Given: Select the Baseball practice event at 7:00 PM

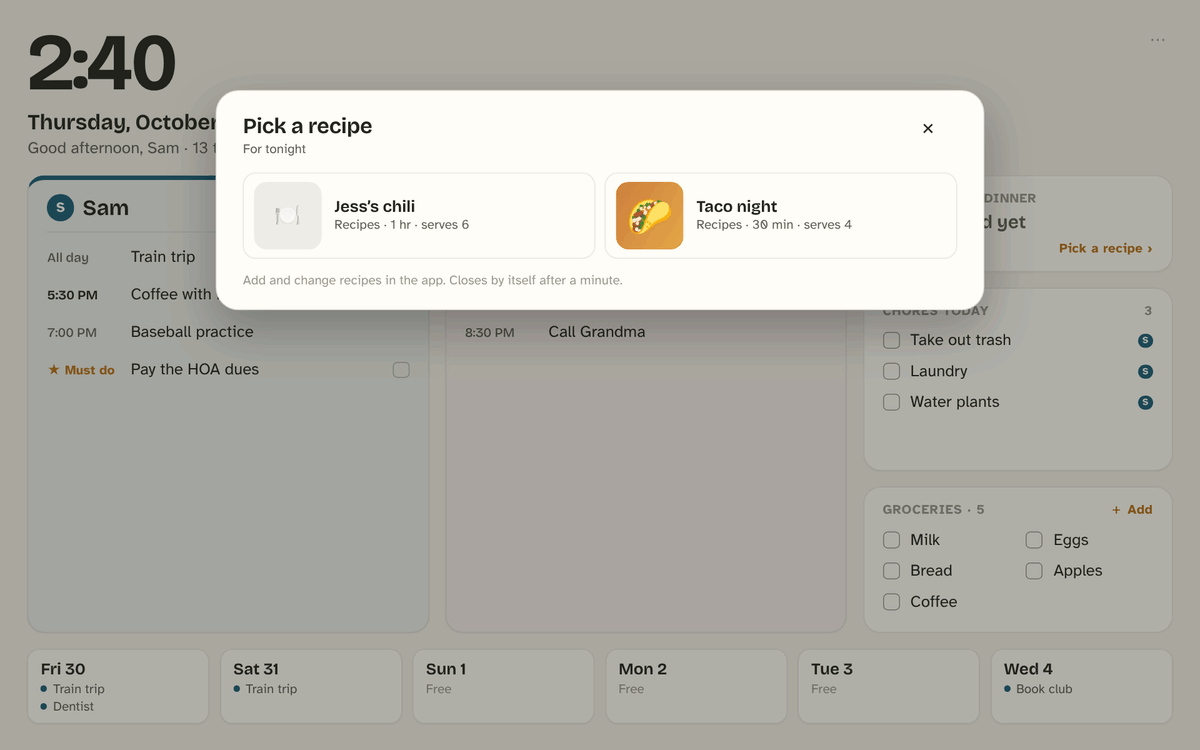Looking at the screenshot, I should 228,332.
